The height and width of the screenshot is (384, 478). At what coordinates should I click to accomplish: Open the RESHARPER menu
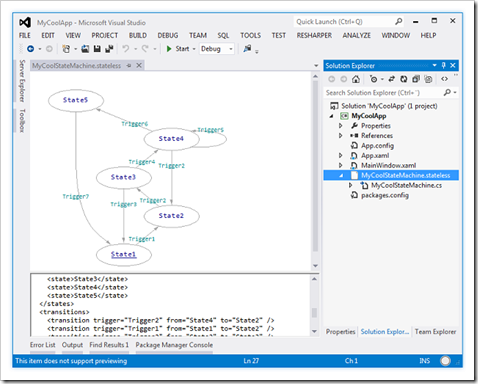click(314, 35)
